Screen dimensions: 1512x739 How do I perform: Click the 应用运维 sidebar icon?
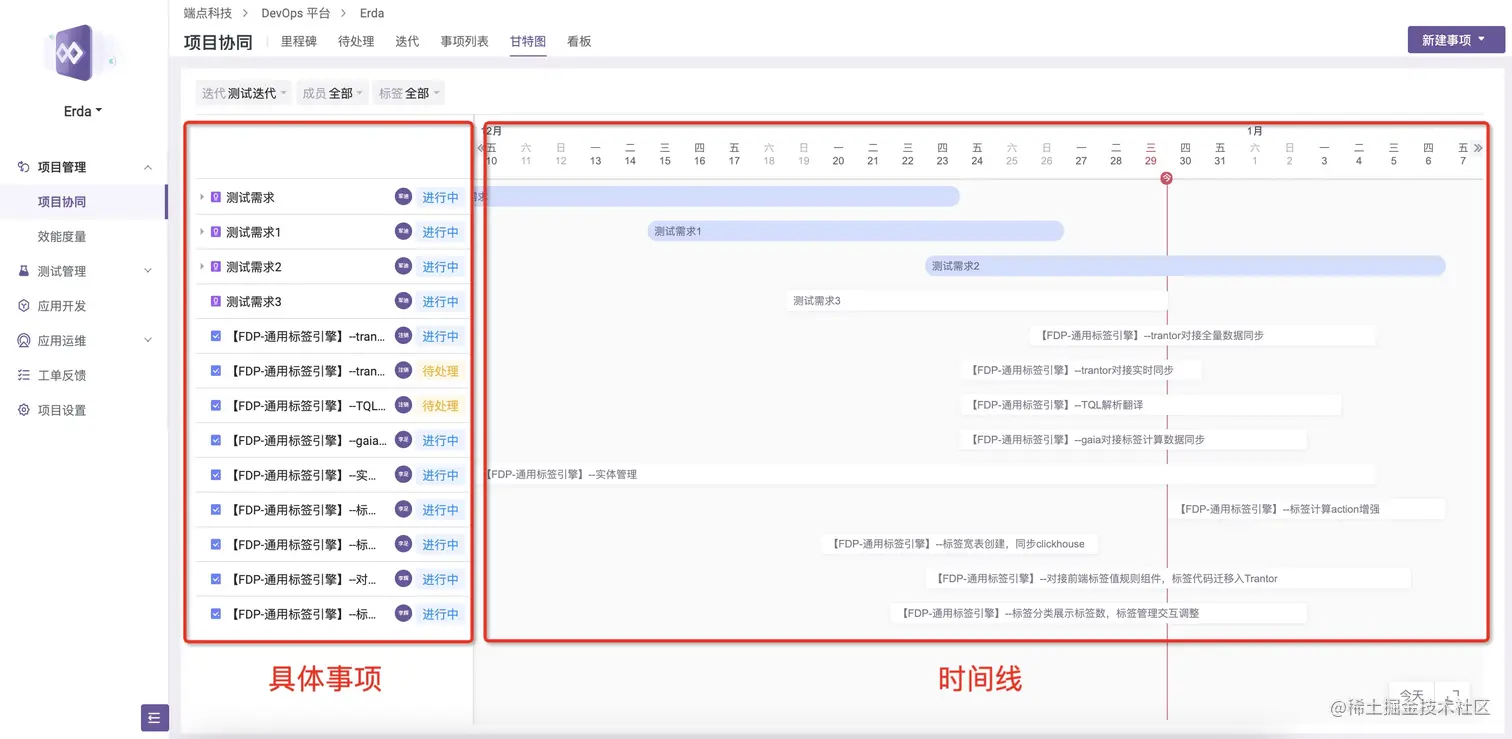click(x=24, y=341)
